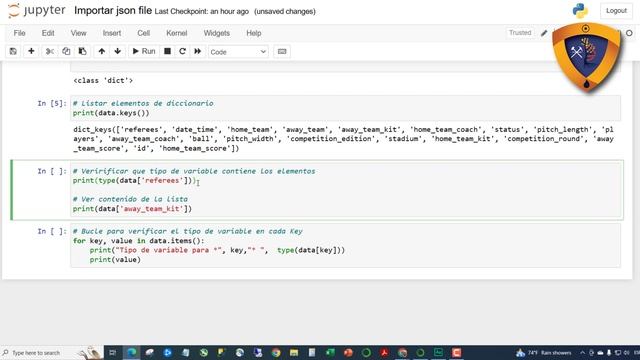Place cursor in print(type(data['referees'])) line
The width and height of the screenshot is (640, 360).
pos(135,180)
